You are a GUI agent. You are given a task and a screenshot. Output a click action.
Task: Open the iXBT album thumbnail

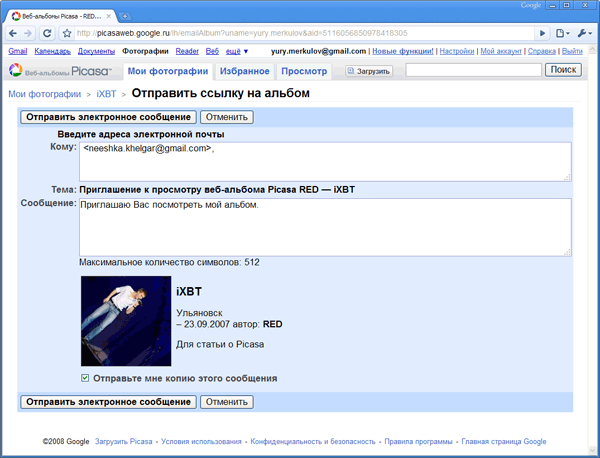[126, 321]
